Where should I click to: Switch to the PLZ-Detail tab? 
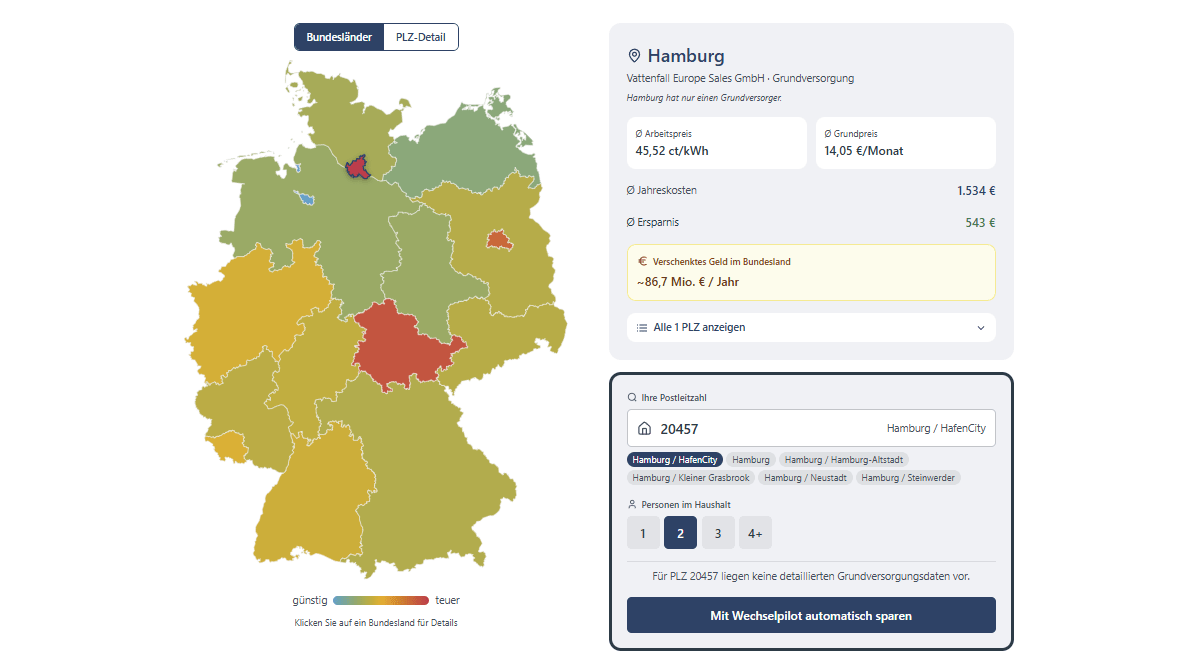420,36
